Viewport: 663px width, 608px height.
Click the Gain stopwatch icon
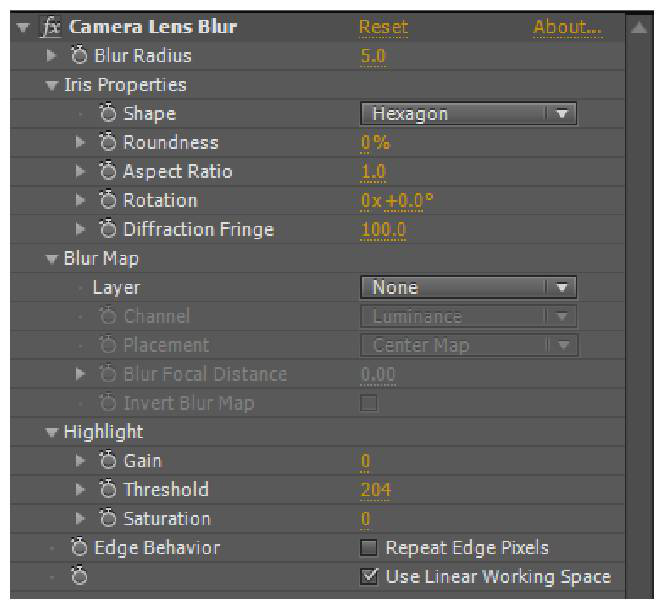[x=108, y=461]
